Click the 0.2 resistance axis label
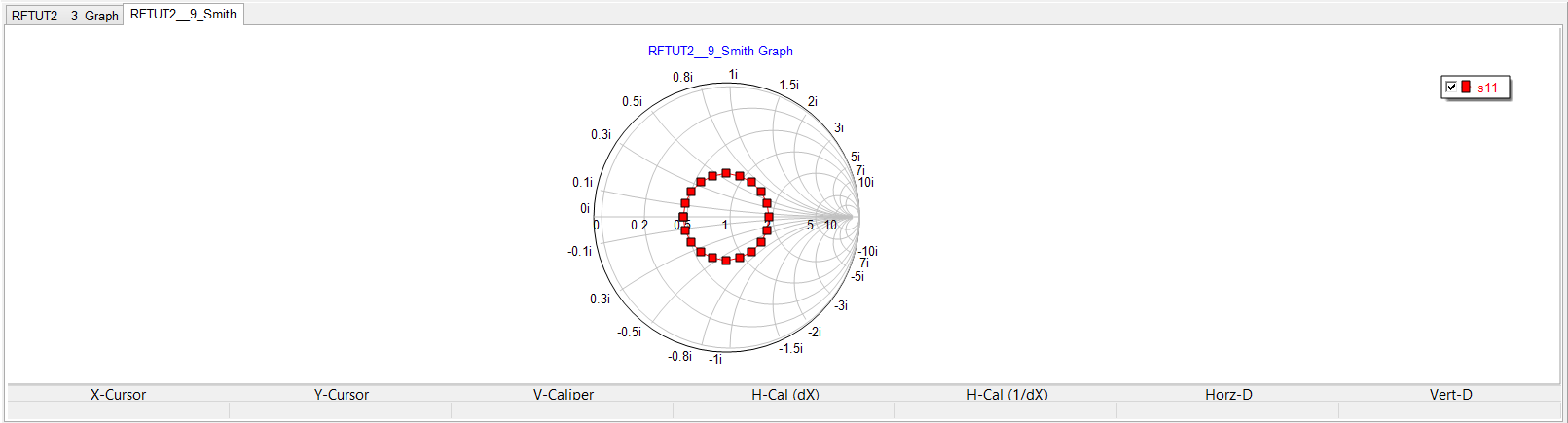The width and height of the screenshot is (1568, 423). pos(638,225)
